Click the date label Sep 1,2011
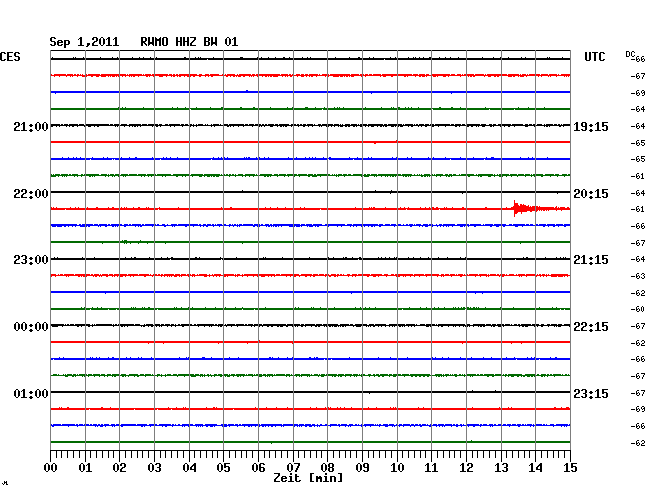The height and width of the screenshot is (494, 650). tap(84, 42)
